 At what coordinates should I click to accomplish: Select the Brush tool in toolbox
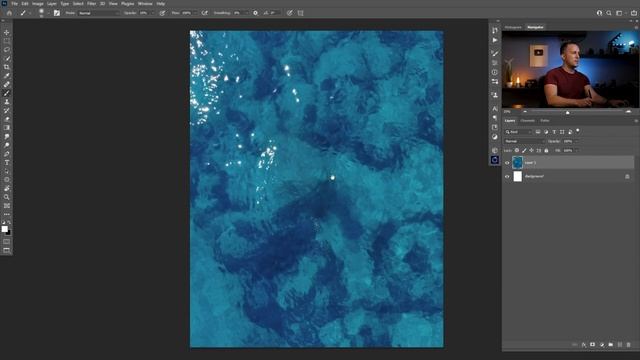tap(7, 93)
